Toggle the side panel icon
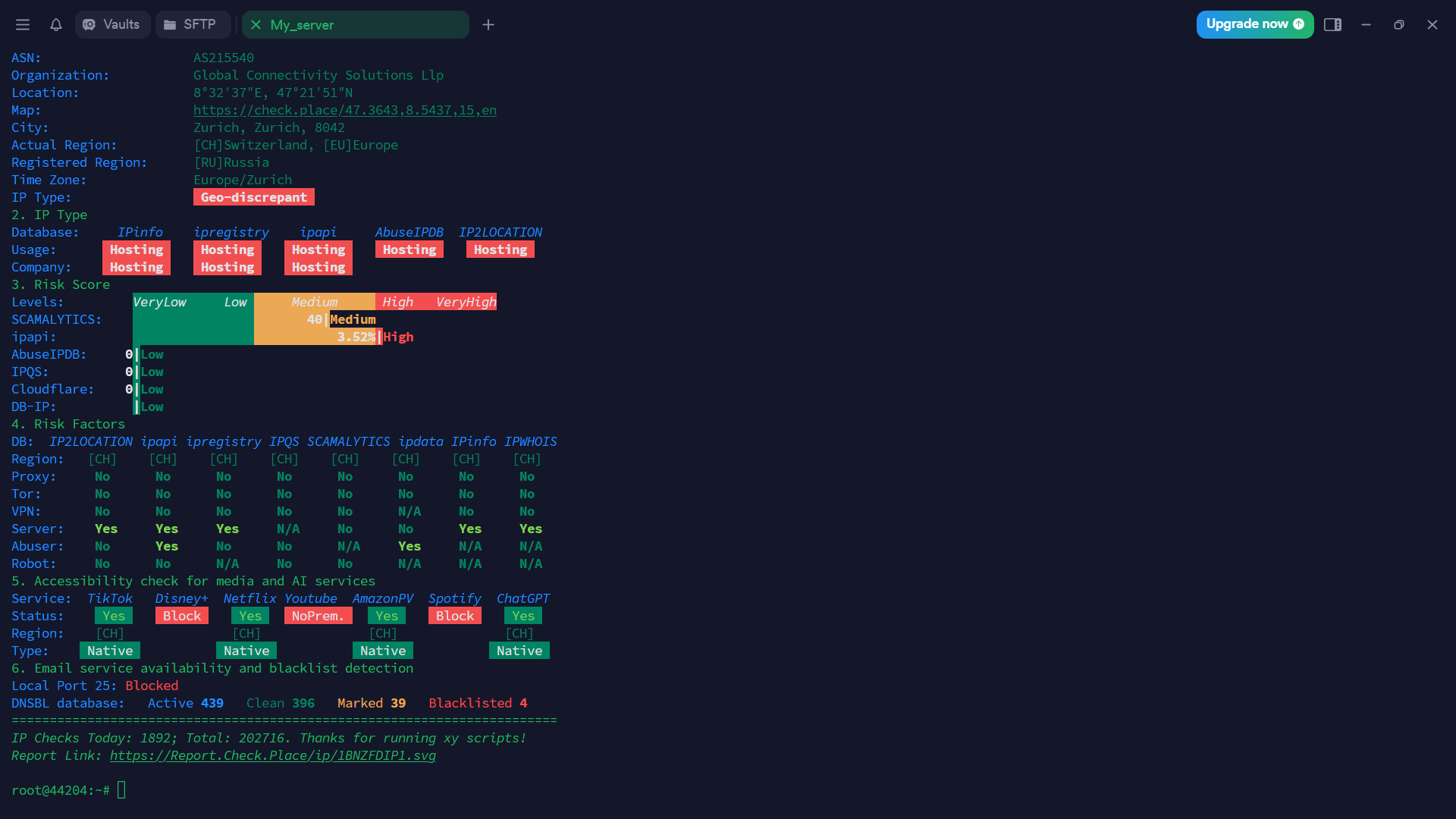The image size is (1456, 819). point(1332,25)
